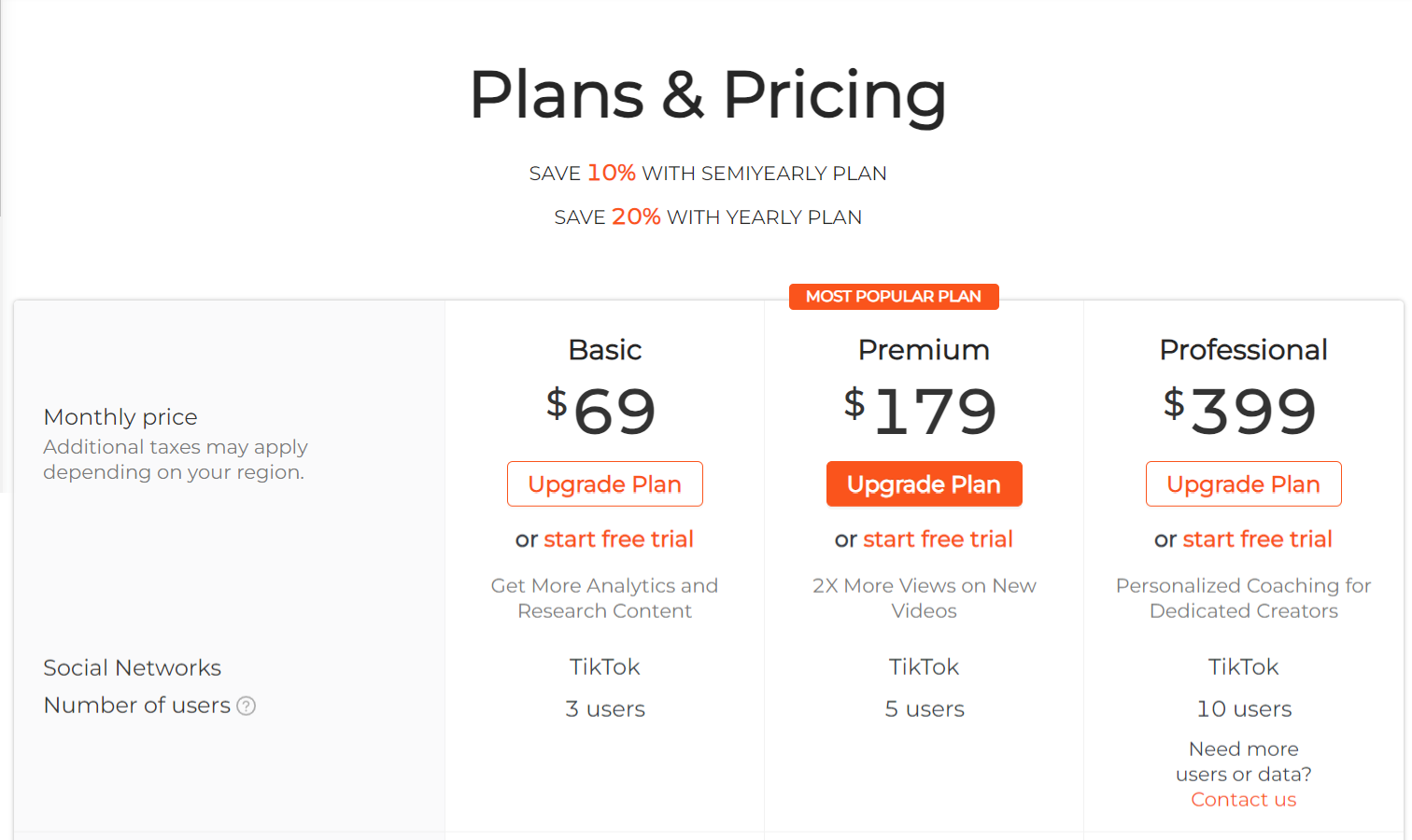
Task: Click the 10 users value under Professional
Action: 1243,709
